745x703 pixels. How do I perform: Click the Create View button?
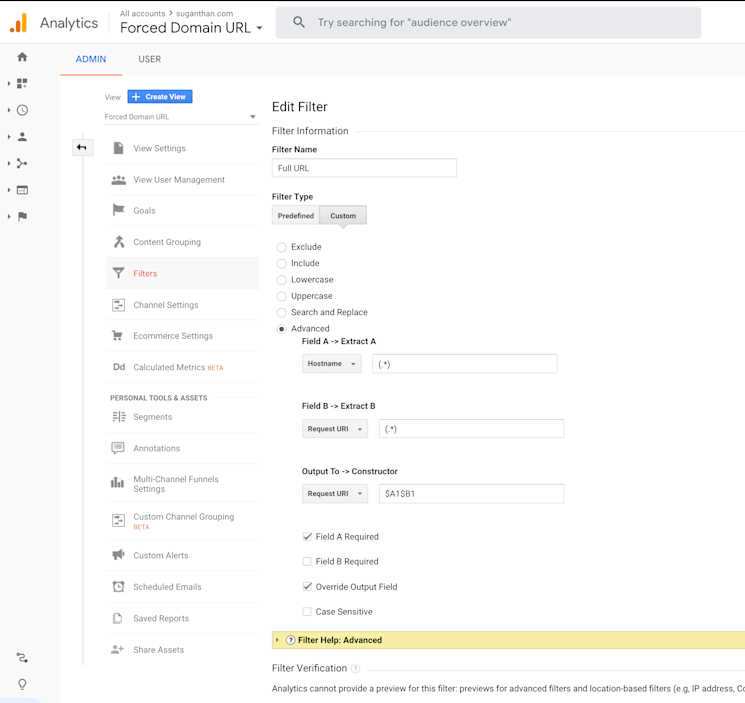click(x=160, y=97)
